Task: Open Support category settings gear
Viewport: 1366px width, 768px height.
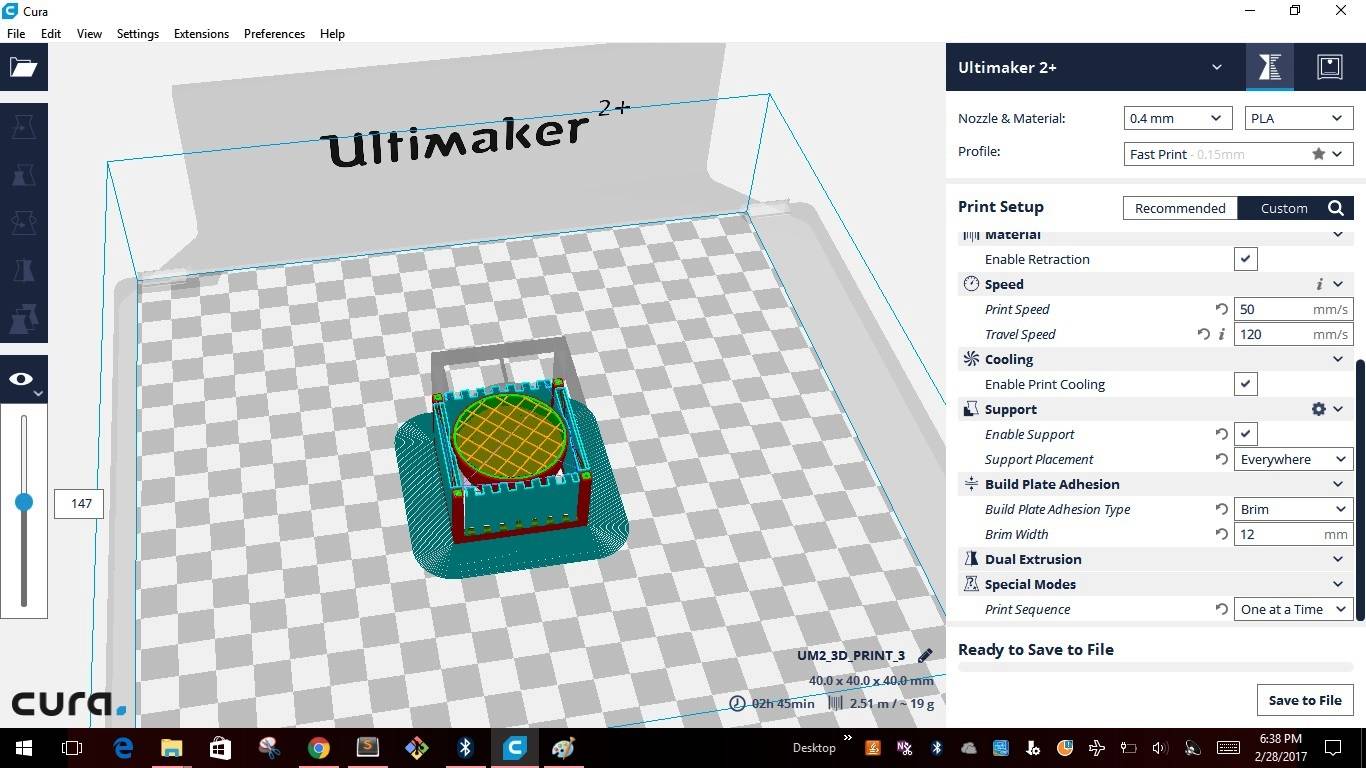Action: click(1319, 409)
